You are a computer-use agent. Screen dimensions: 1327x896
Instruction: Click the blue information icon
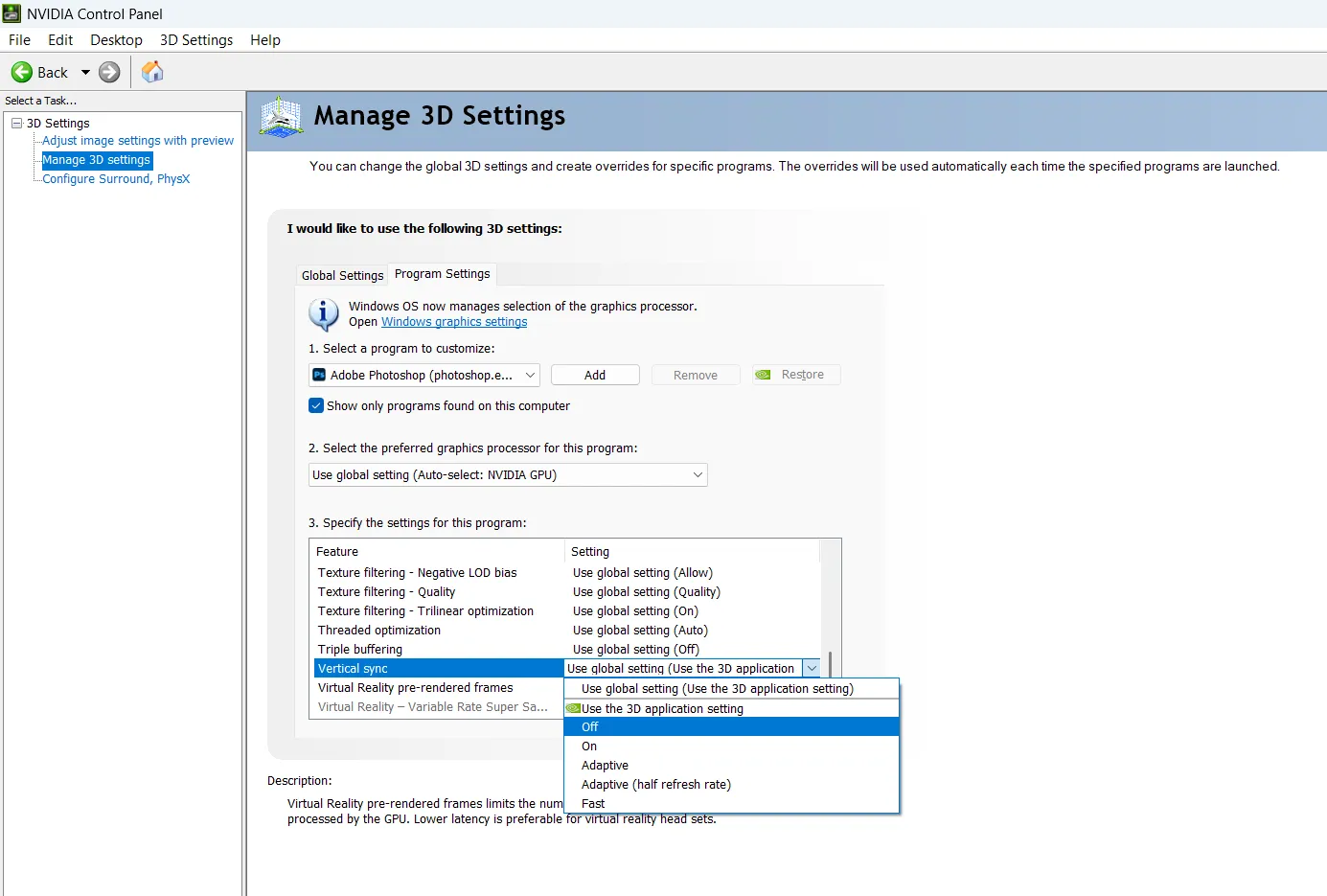click(324, 314)
